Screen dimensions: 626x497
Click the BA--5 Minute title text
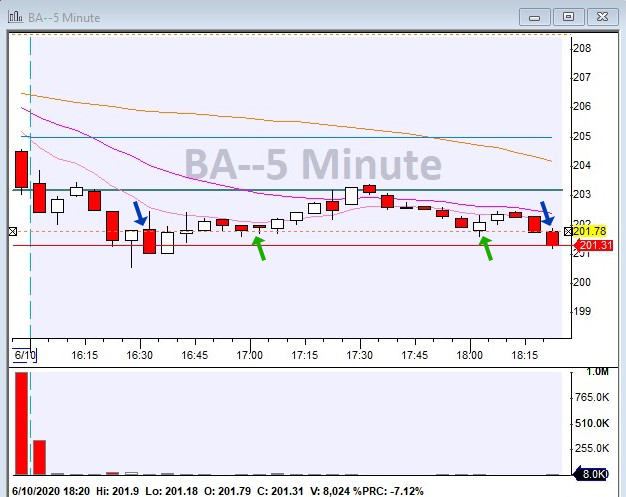(64, 18)
